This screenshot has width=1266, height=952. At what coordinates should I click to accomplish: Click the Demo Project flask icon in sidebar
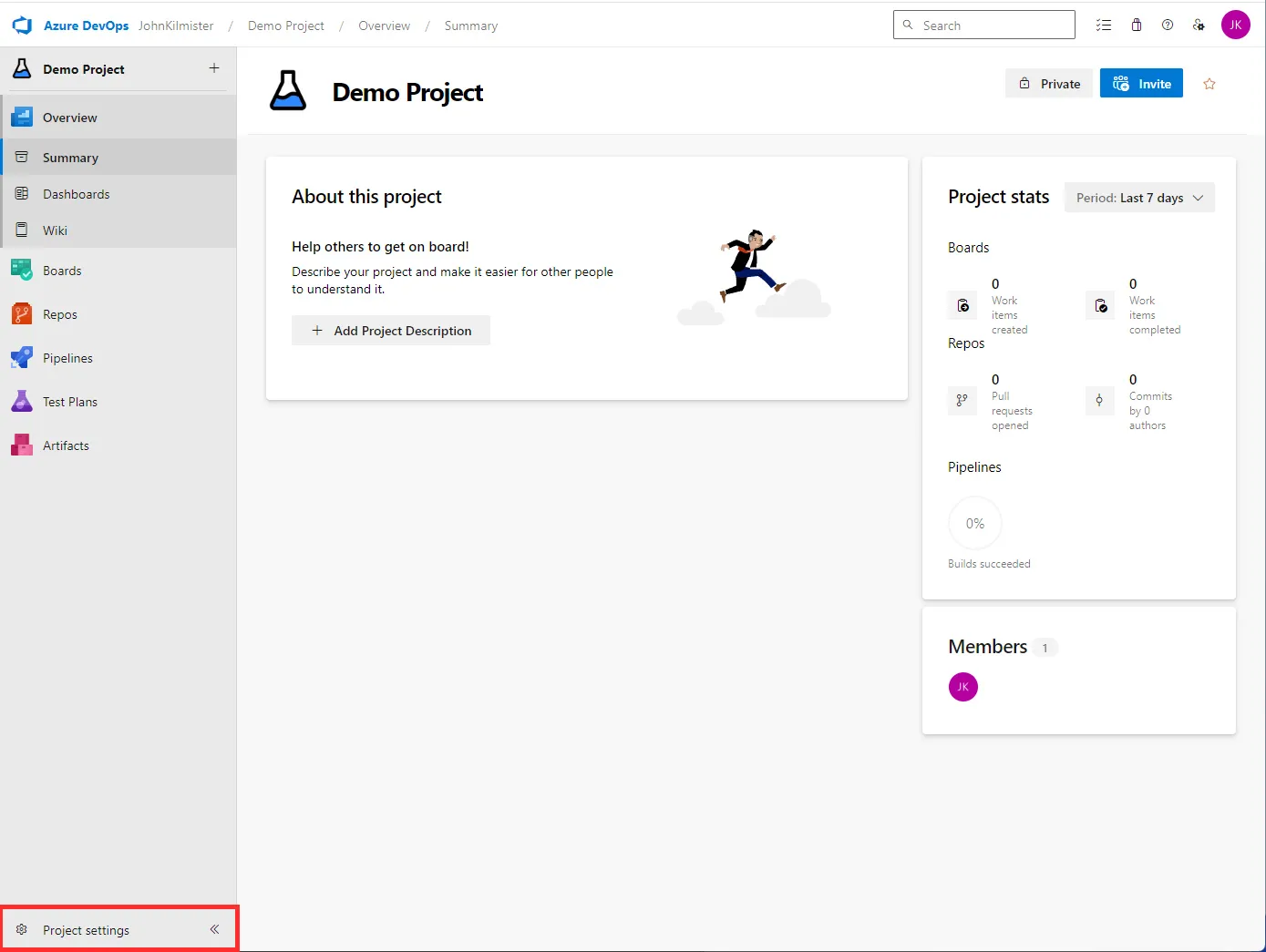[22, 68]
